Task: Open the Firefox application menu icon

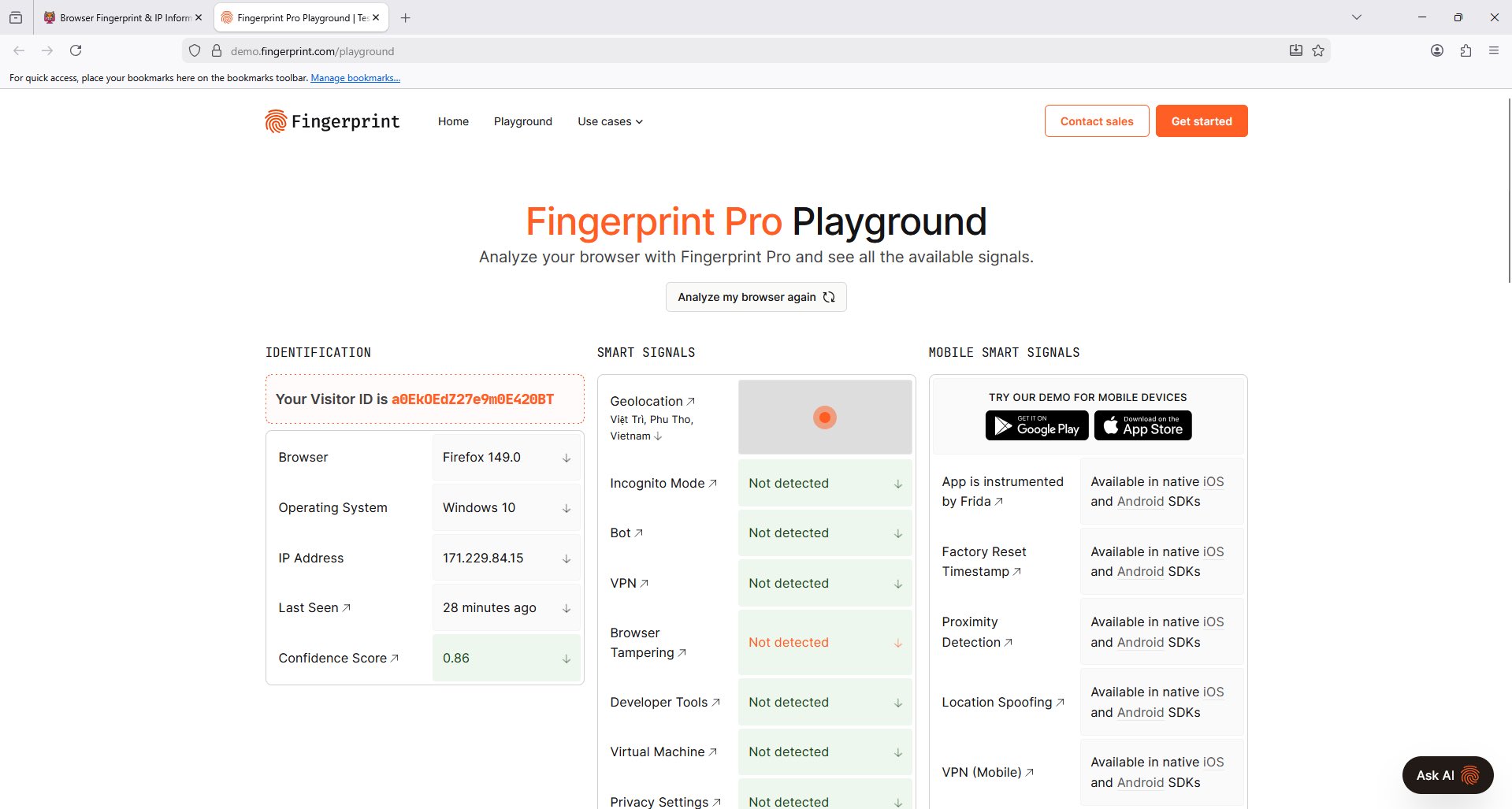Action: (1494, 50)
